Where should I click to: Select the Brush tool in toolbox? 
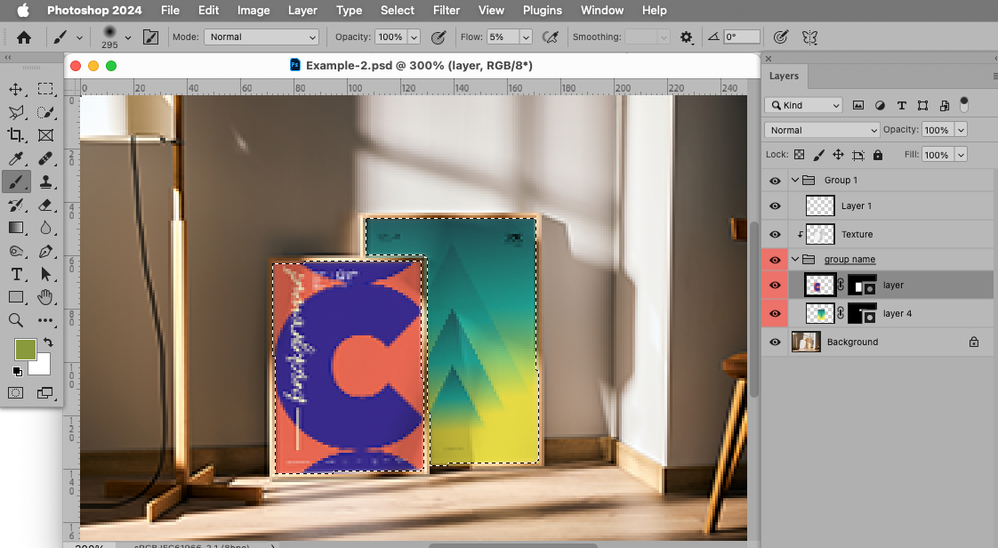point(16,182)
